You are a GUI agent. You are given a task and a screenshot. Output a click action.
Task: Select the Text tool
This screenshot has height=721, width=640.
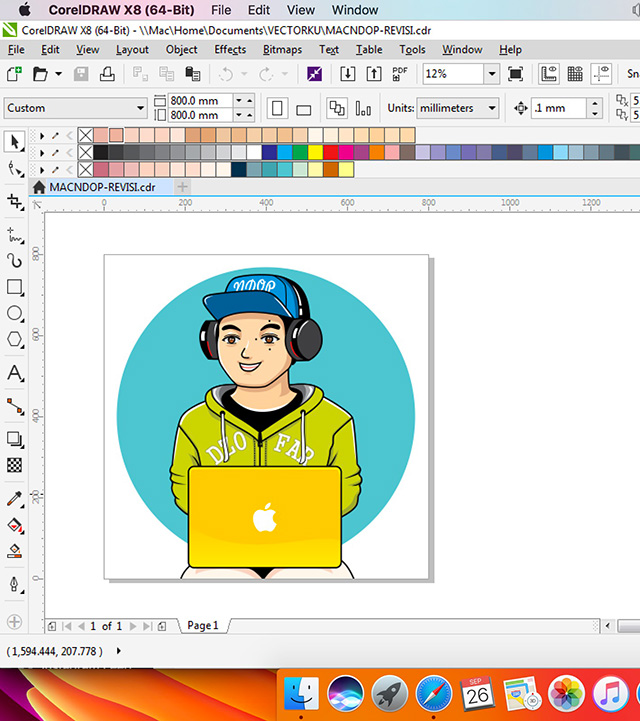[x=15, y=373]
